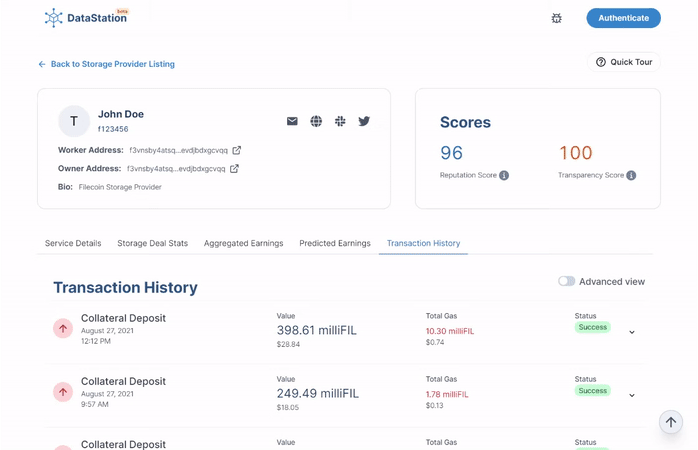
Task: Go back to Storage Provider Listing
Action: tap(106, 64)
